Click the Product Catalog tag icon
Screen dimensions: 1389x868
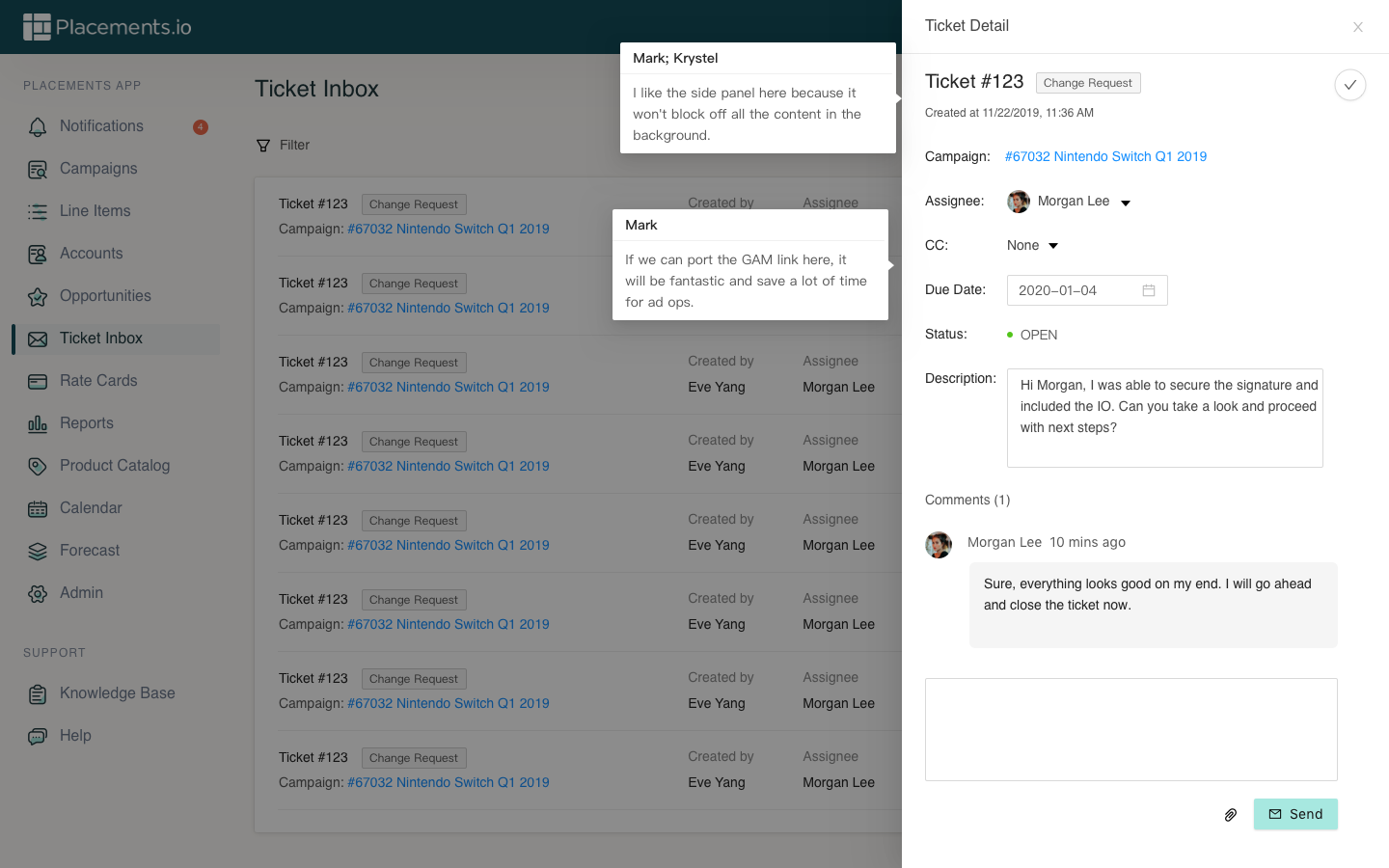38,466
